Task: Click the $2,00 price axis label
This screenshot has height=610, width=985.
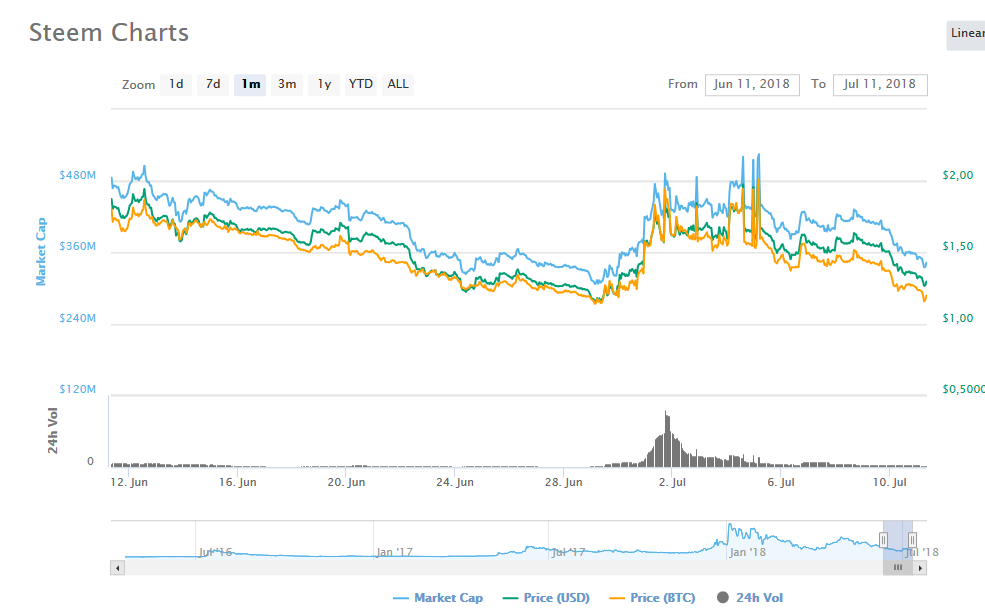Action: pyautogui.click(x=957, y=175)
